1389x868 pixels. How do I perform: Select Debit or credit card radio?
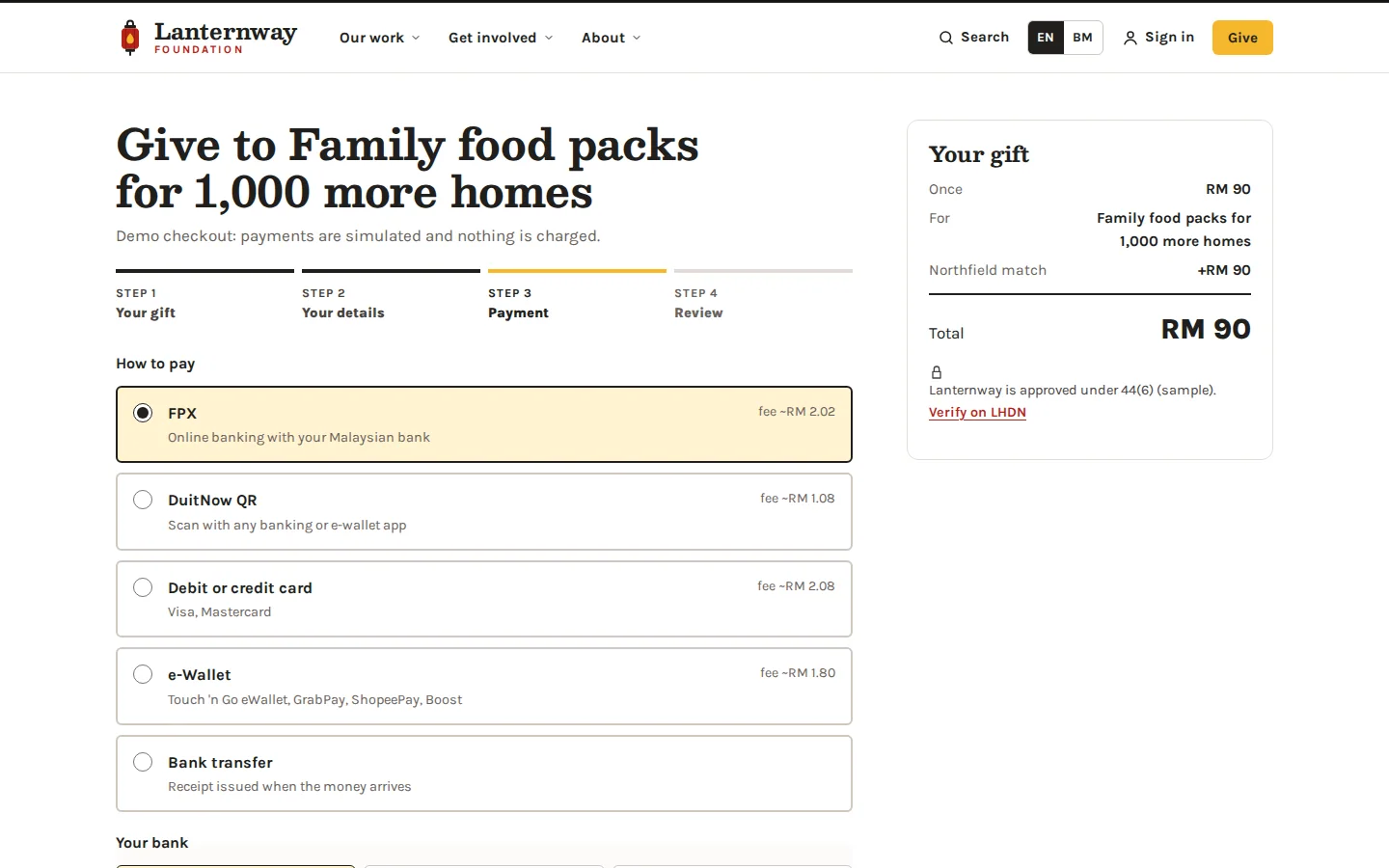(143, 587)
